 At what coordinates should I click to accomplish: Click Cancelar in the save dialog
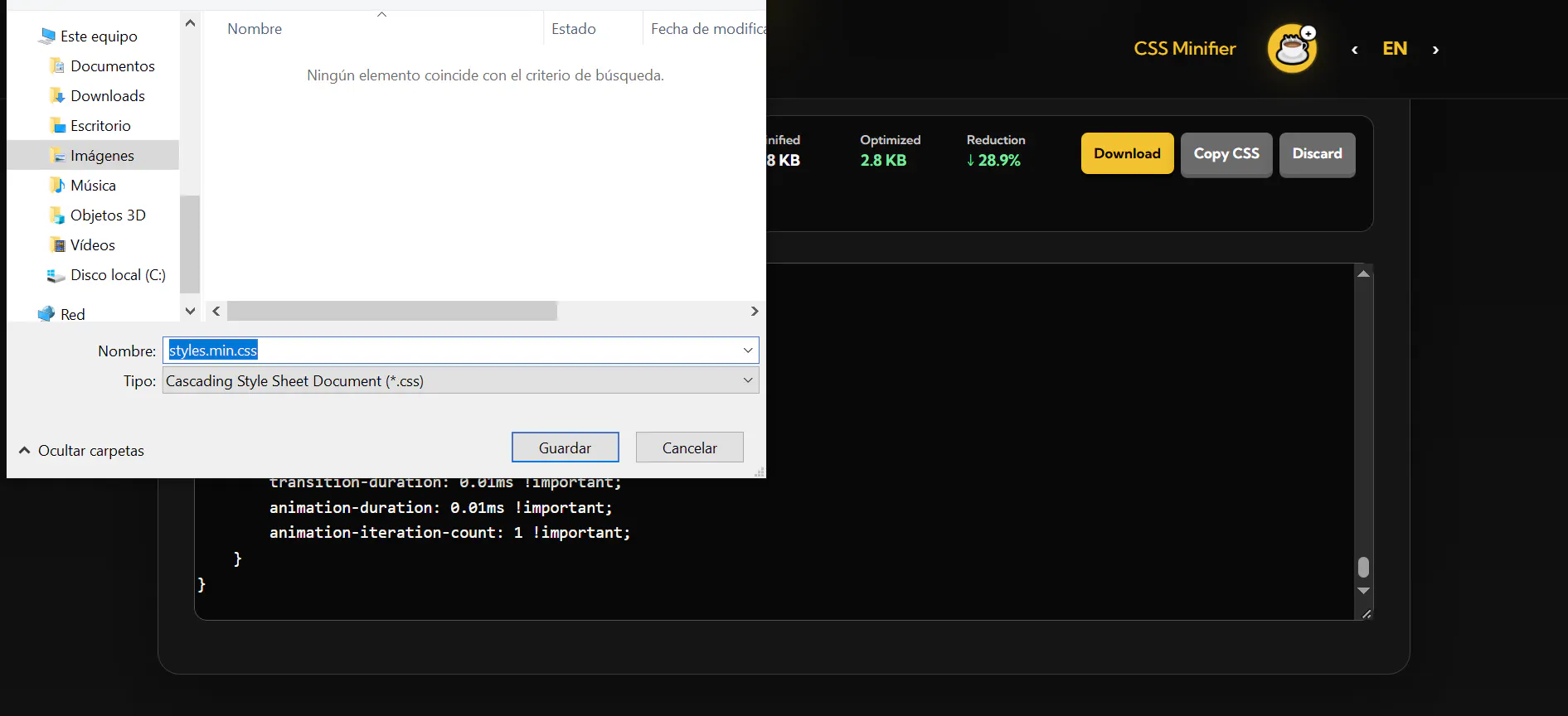click(690, 447)
